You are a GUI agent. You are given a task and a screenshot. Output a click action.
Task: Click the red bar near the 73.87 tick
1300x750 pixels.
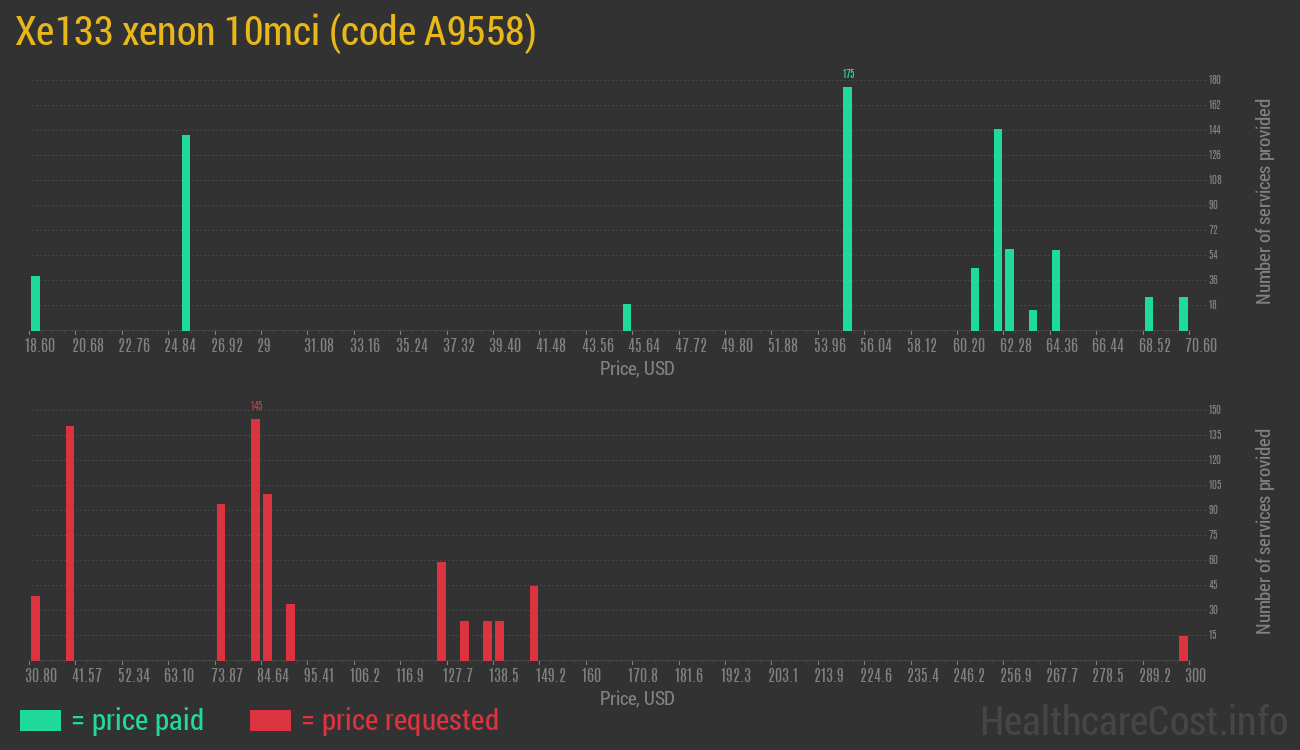click(x=221, y=582)
